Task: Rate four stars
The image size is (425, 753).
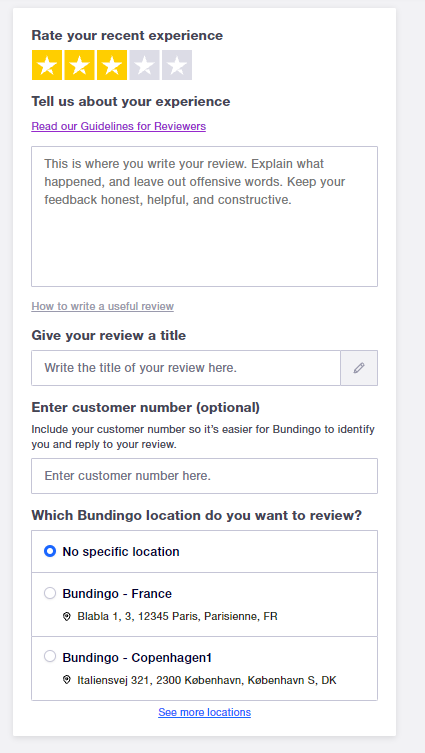Action: [145, 65]
